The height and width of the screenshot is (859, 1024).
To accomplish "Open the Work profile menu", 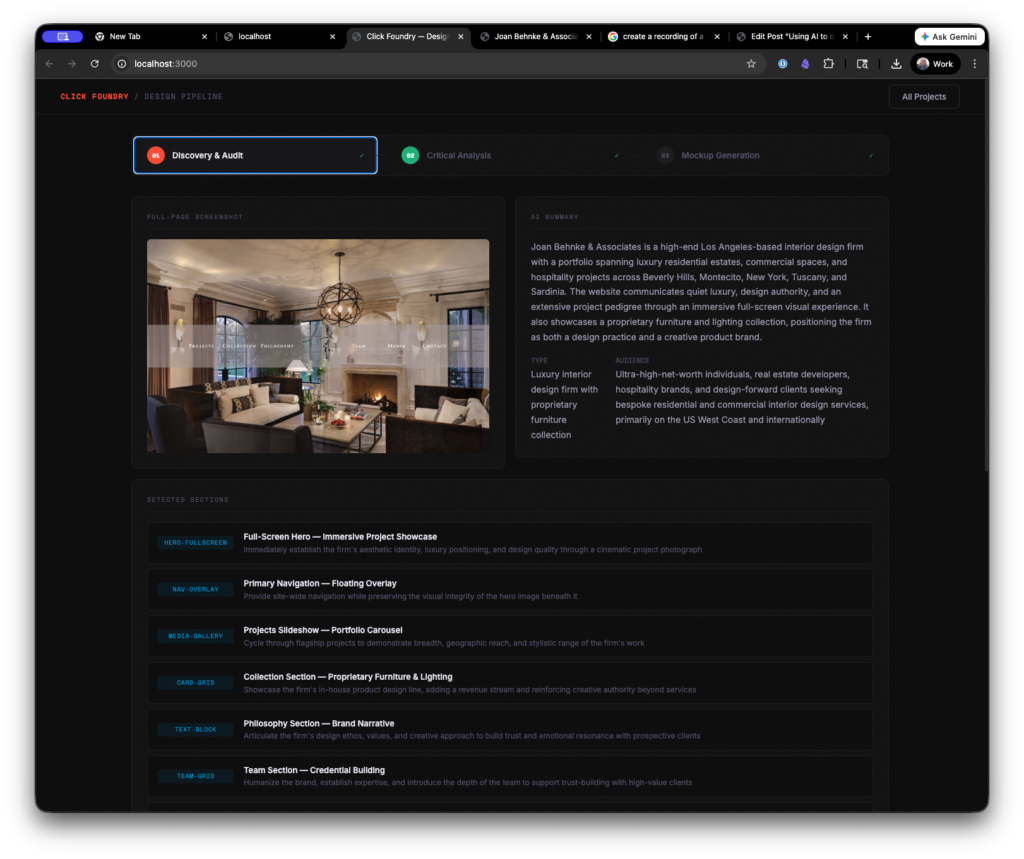I will tap(935, 64).
